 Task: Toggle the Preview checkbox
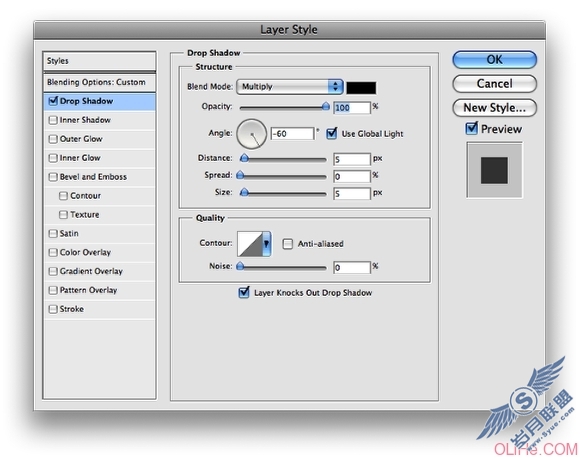coord(471,128)
